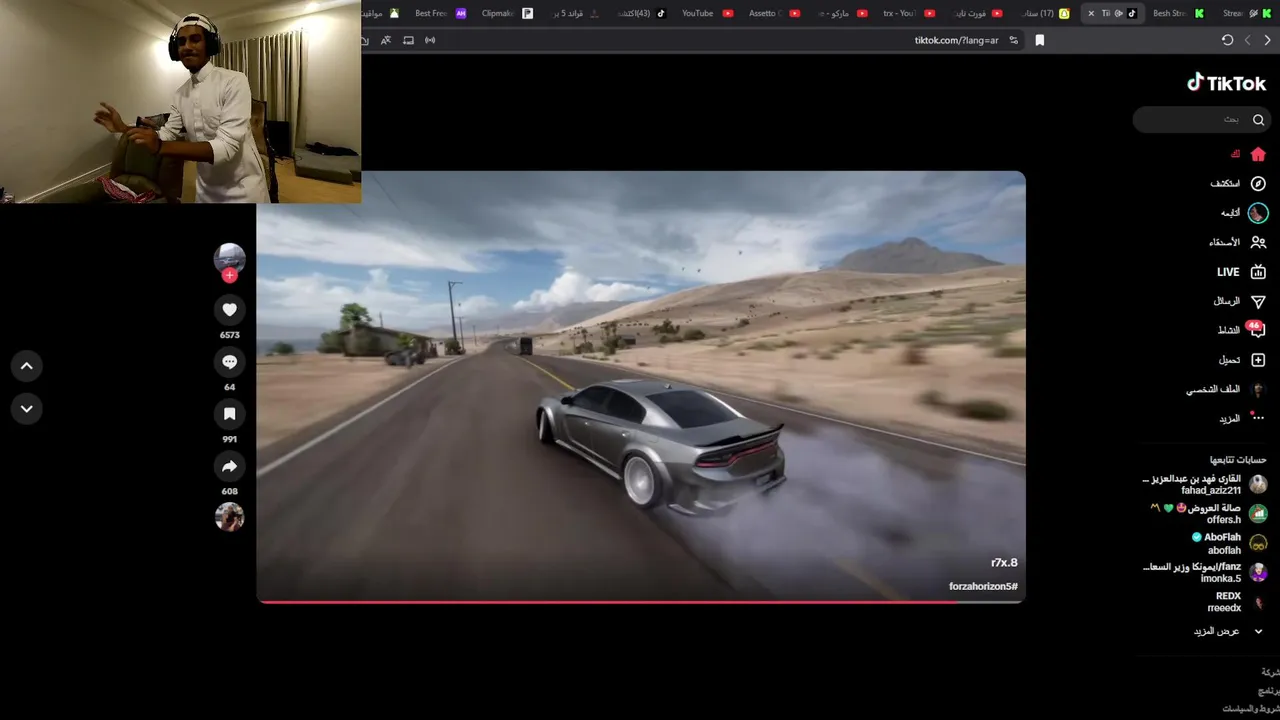This screenshot has width=1280, height=720.
Task: Open the Explore compass icon (استكشف)
Action: pos(1258,184)
